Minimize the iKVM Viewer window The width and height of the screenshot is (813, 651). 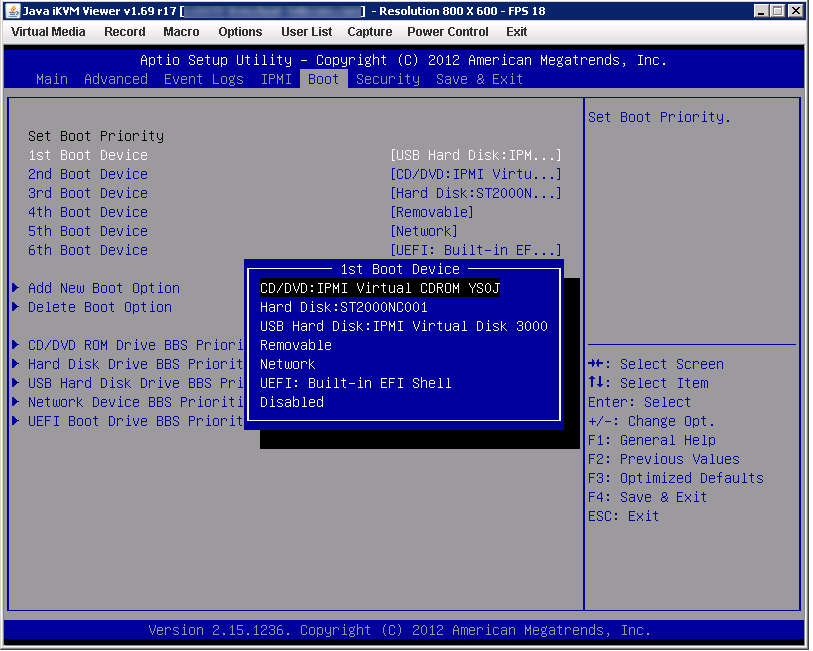(761, 11)
